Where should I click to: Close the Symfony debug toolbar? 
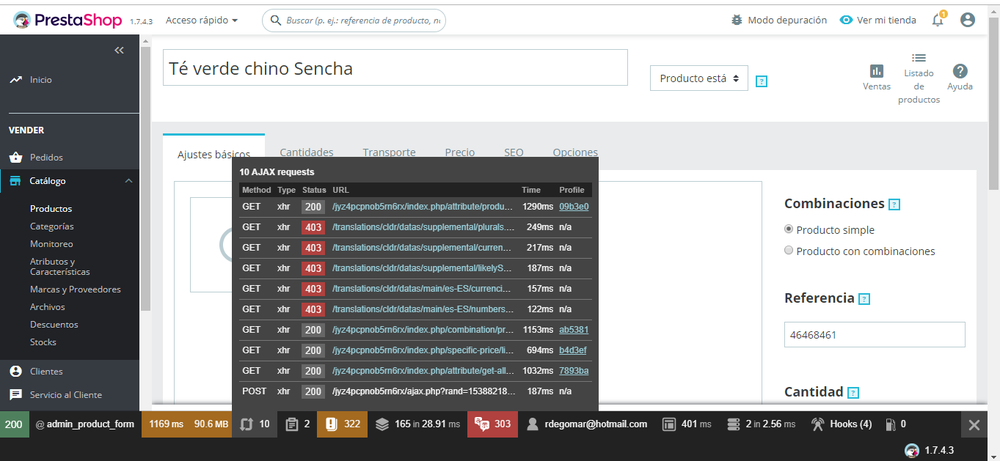pyautogui.click(x=974, y=425)
